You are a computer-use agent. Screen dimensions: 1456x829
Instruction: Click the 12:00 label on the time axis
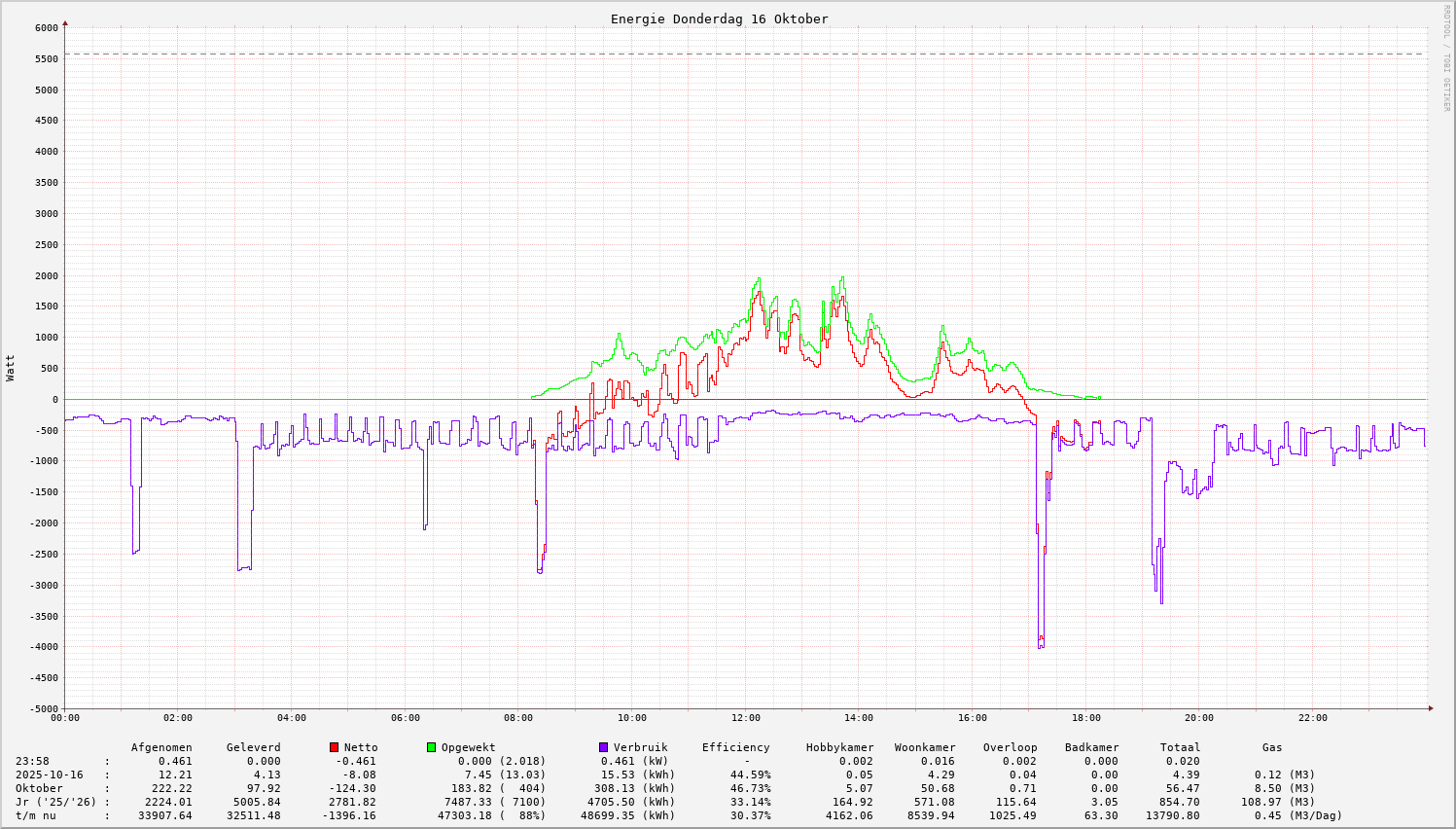pyautogui.click(x=745, y=718)
